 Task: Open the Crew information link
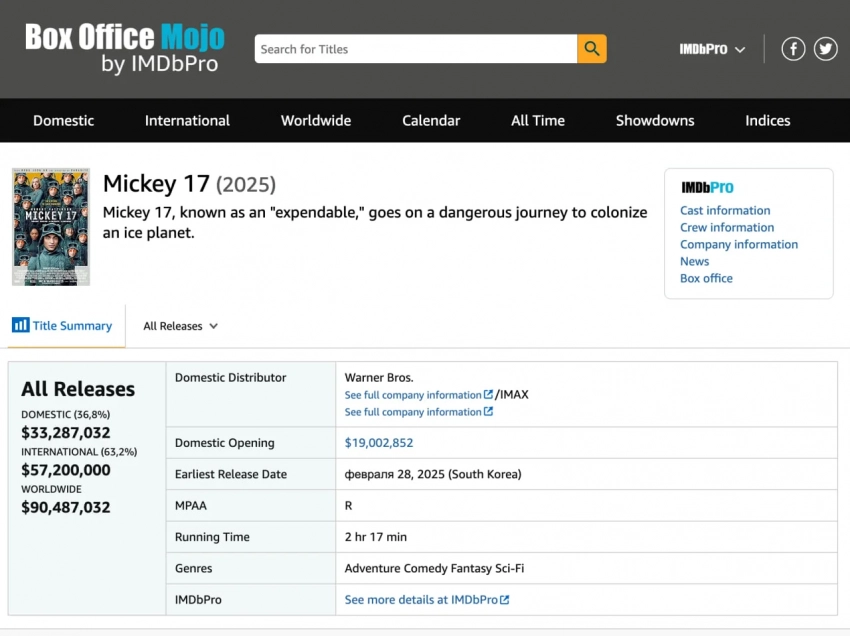(x=727, y=228)
